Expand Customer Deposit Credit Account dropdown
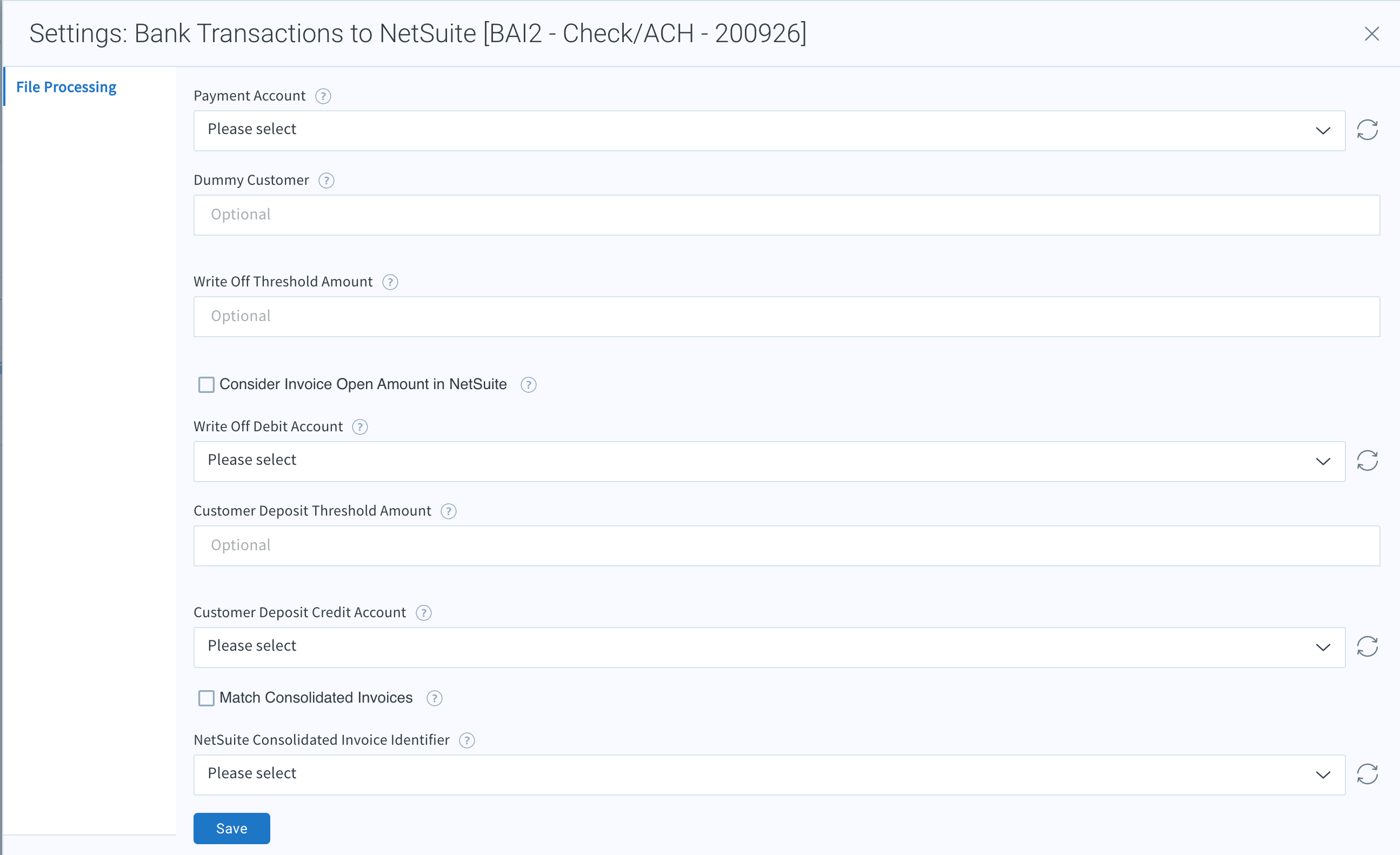The image size is (1400, 855). (x=769, y=647)
